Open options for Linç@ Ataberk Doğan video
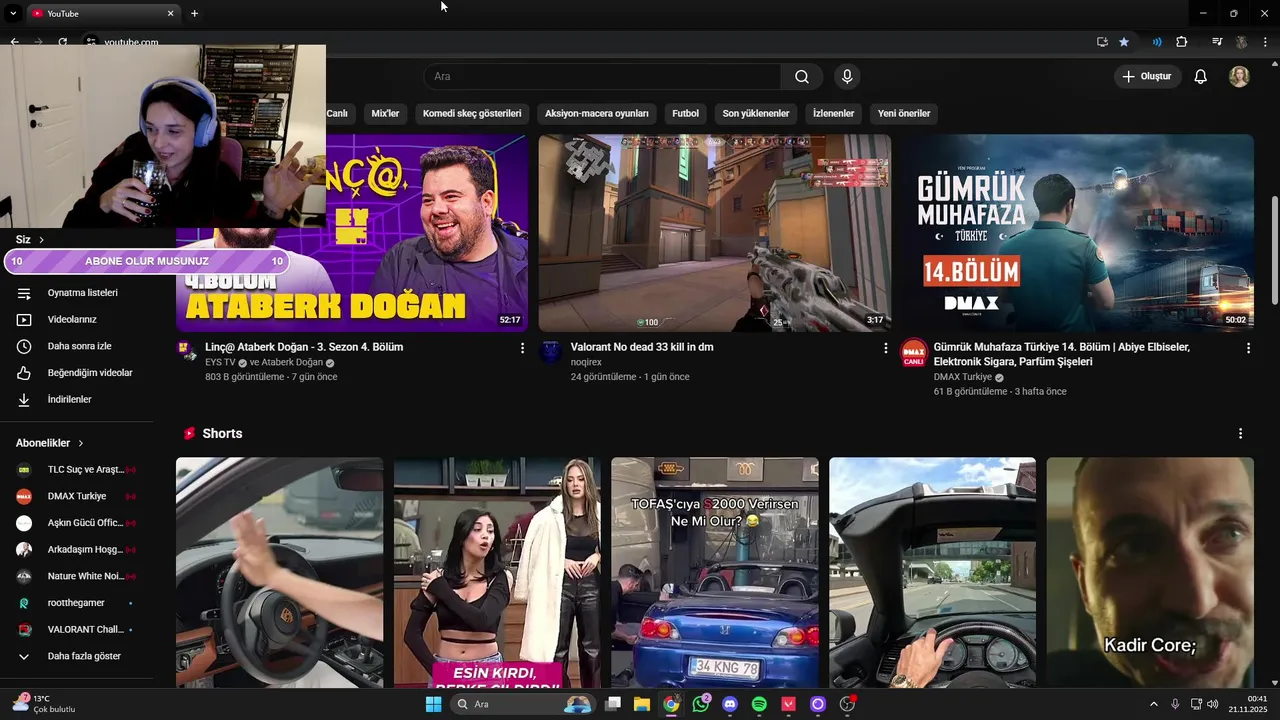 522,348
